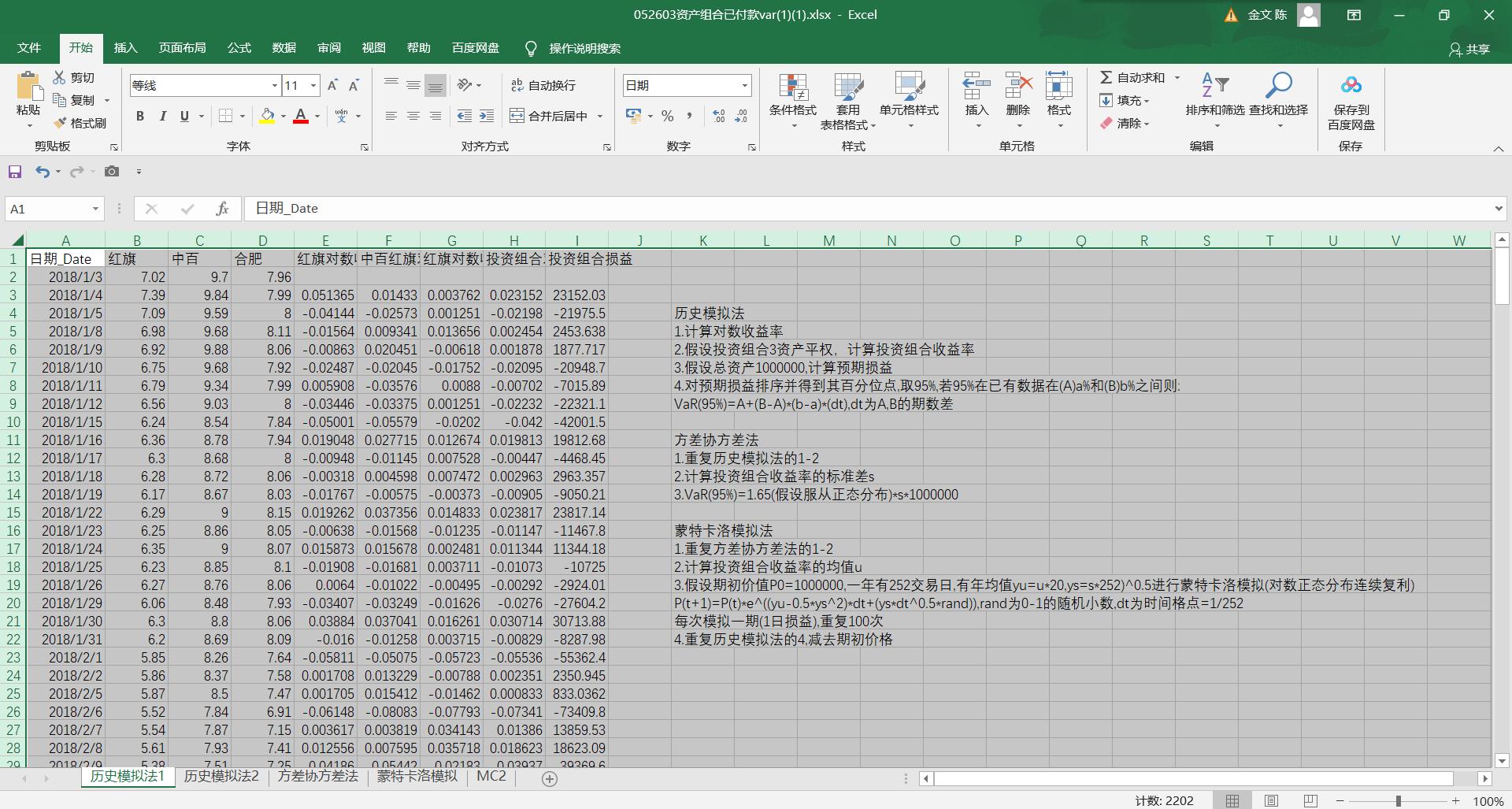This screenshot has height=809, width=1512.
Task: Open Sort and Filter (排序和筛选)
Action: coord(1215,101)
